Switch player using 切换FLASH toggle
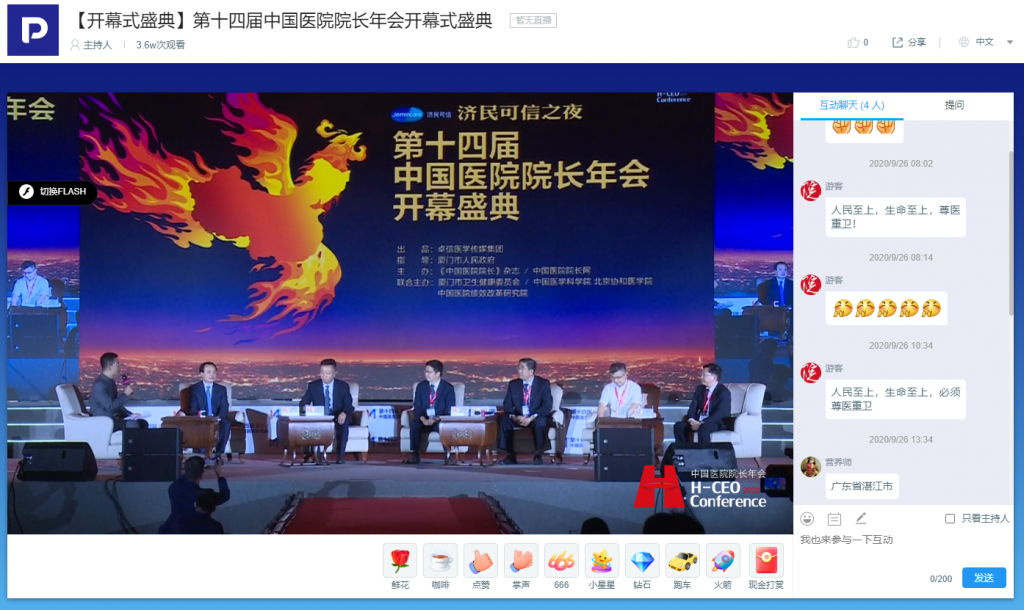Screen dimensions: 1024x610 (52, 191)
